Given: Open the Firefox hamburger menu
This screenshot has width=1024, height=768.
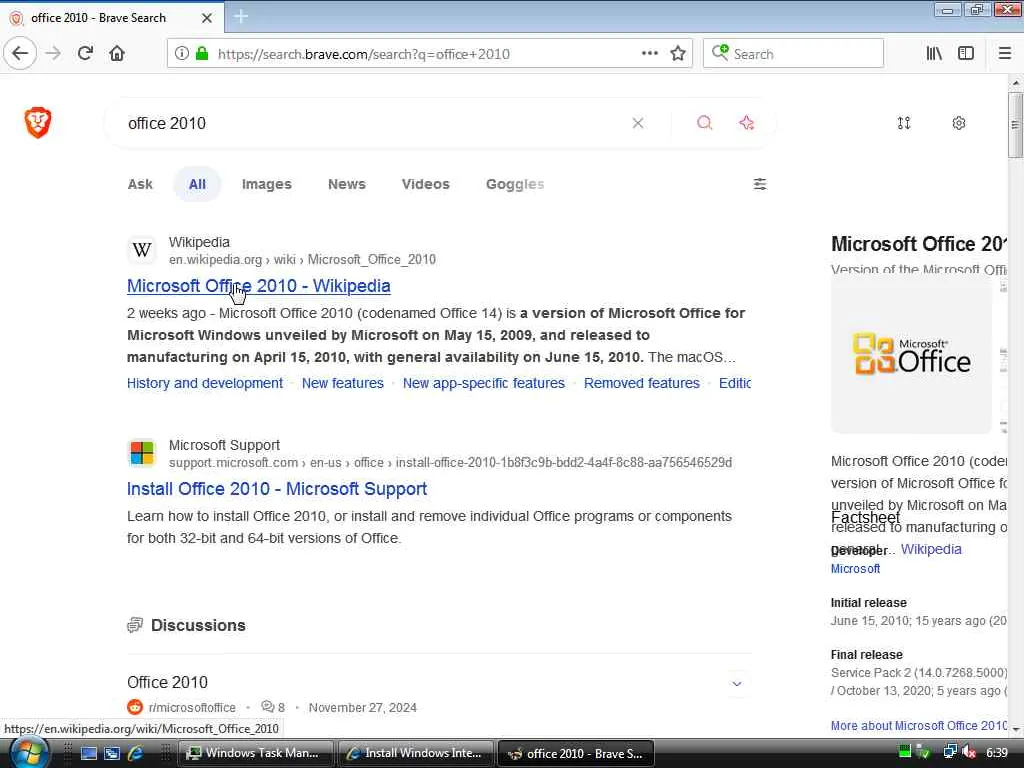Looking at the screenshot, I should point(1005,54).
